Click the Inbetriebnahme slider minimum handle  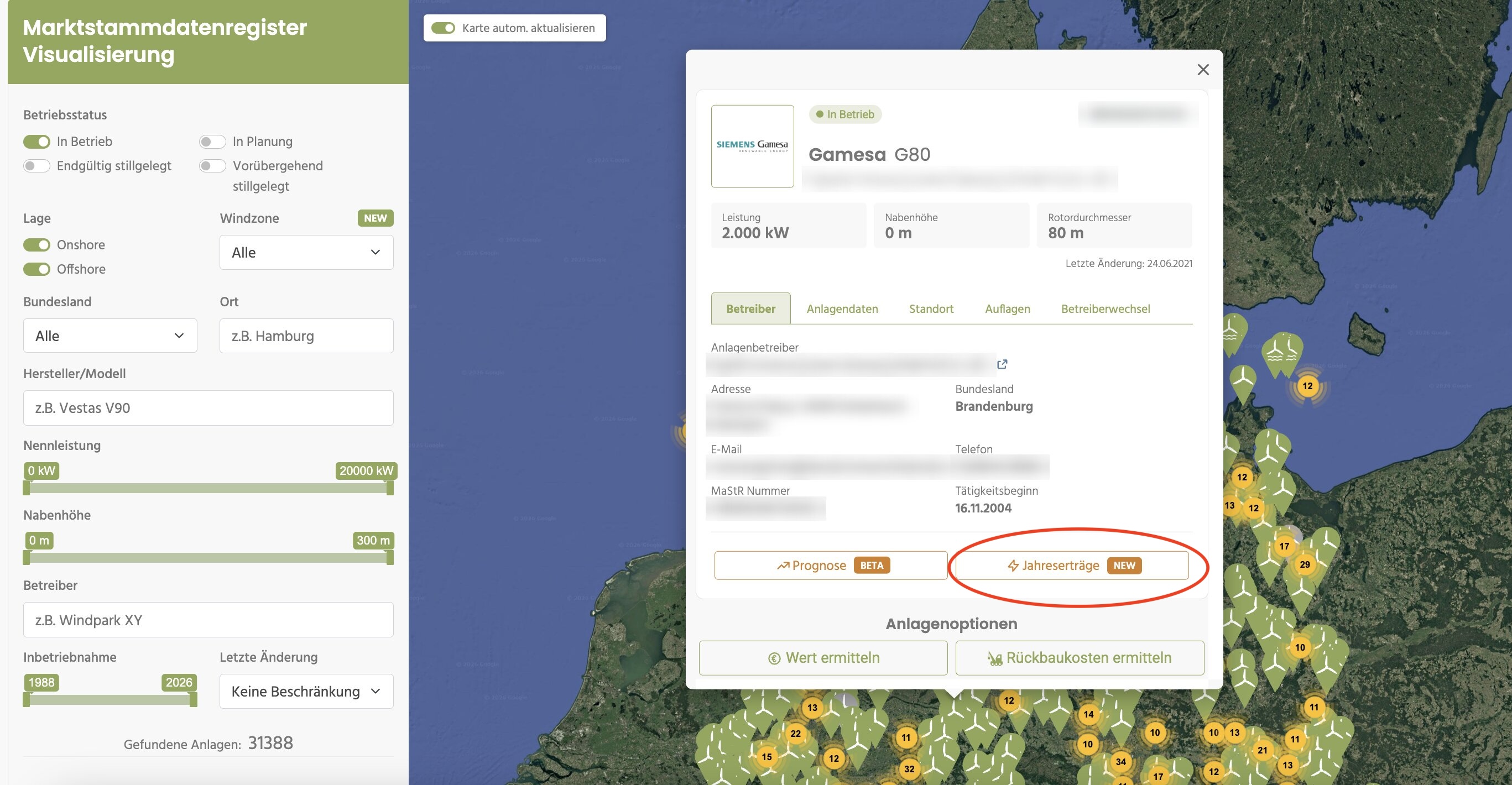coord(27,700)
